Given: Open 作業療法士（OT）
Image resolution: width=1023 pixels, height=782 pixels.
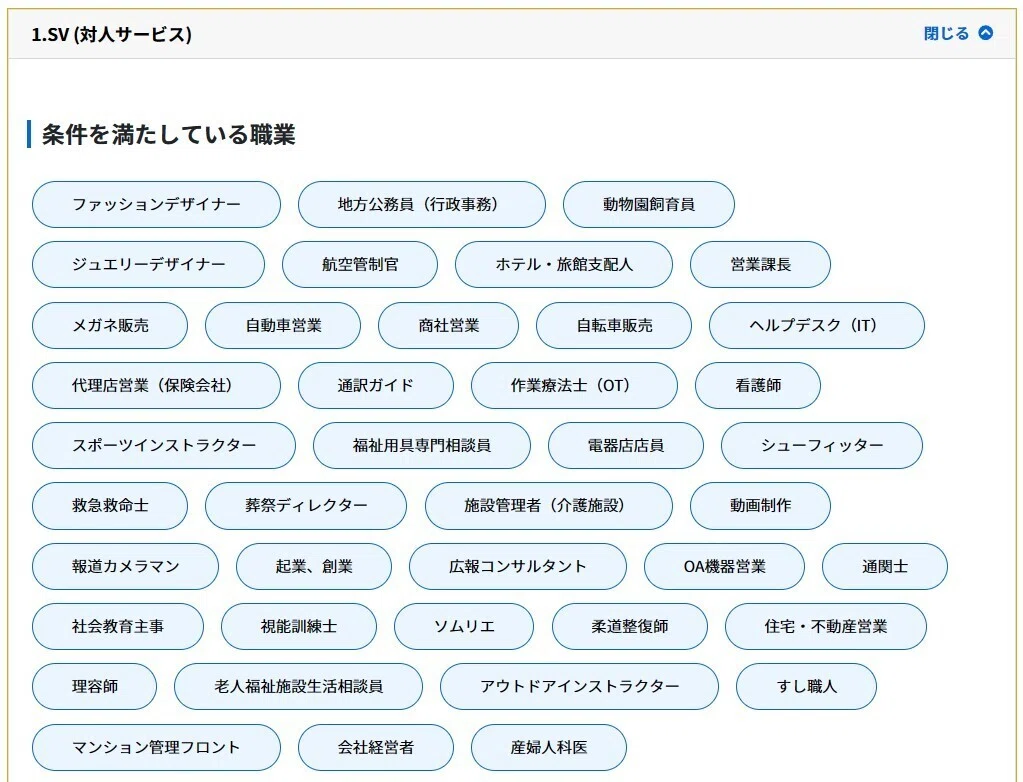Looking at the screenshot, I should [574, 385].
